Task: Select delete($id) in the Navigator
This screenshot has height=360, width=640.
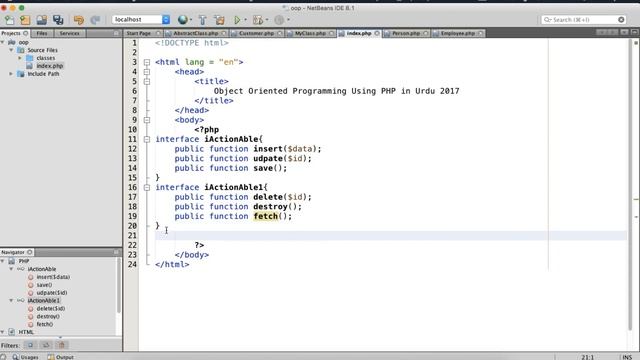Action: pyautogui.click(x=51, y=309)
